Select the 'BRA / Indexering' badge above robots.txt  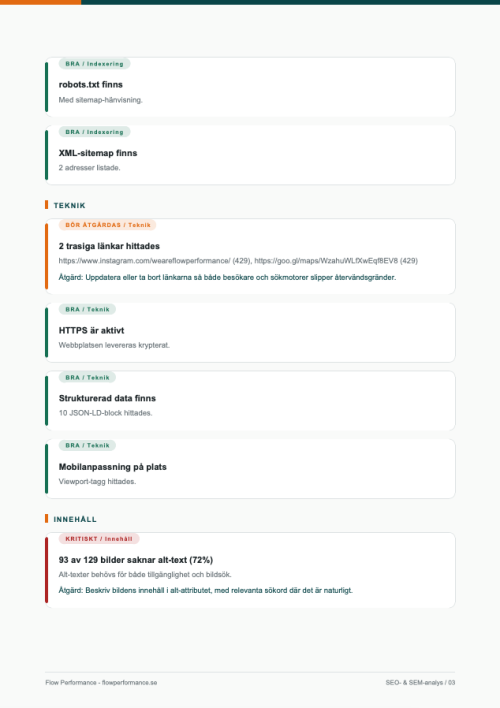(x=94, y=64)
